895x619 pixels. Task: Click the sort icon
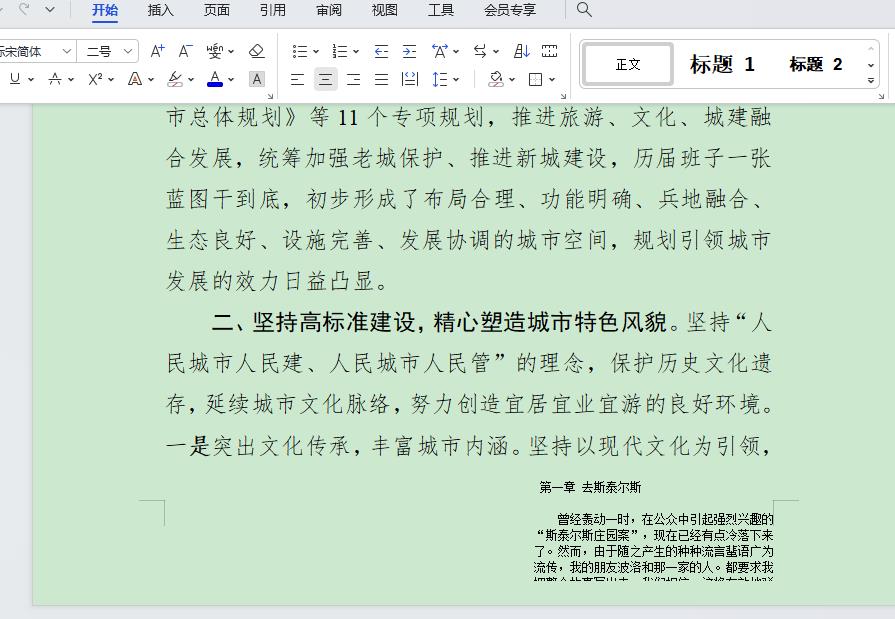coord(521,51)
